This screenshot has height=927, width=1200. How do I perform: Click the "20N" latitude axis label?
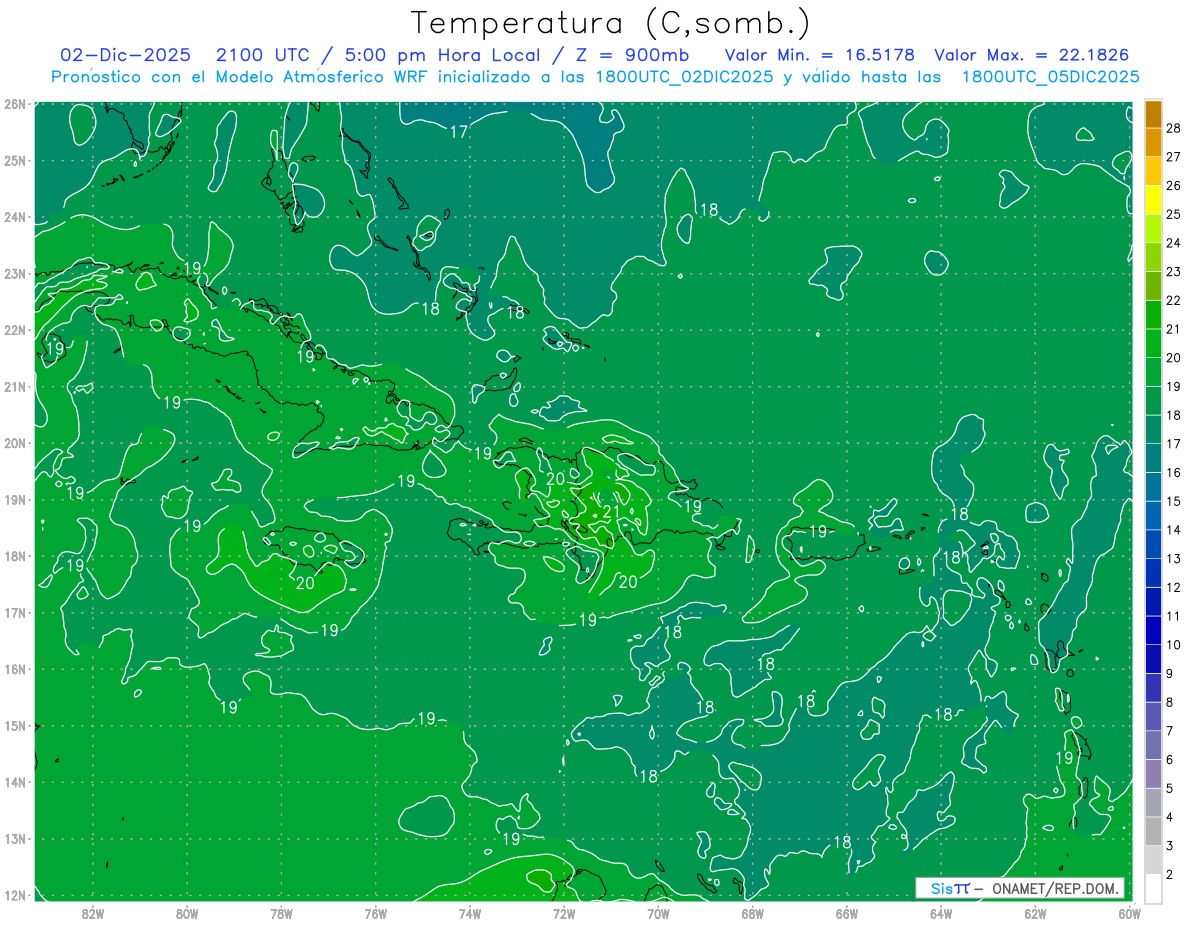tap(15, 443)
